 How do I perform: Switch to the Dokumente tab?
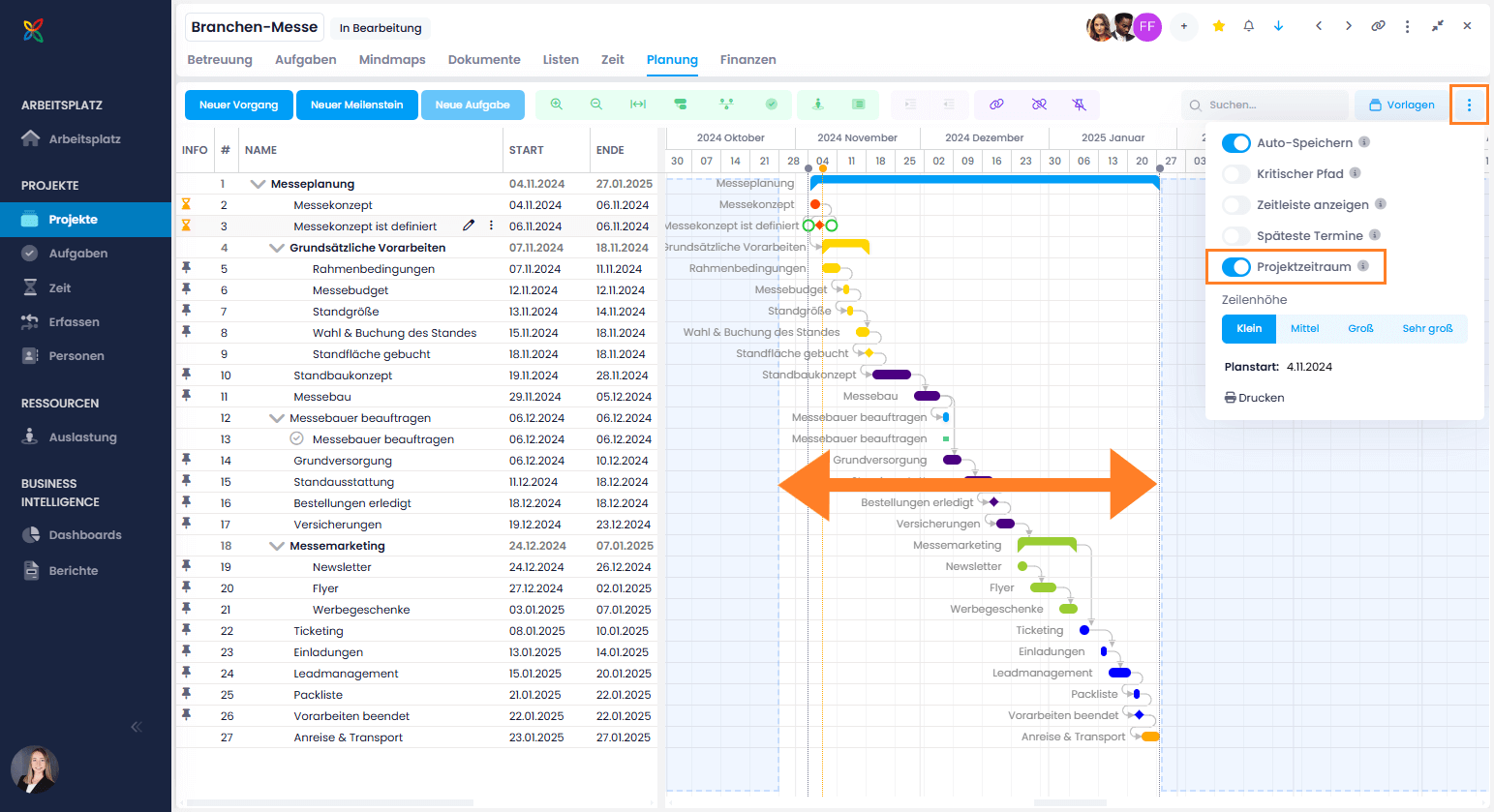484,60
